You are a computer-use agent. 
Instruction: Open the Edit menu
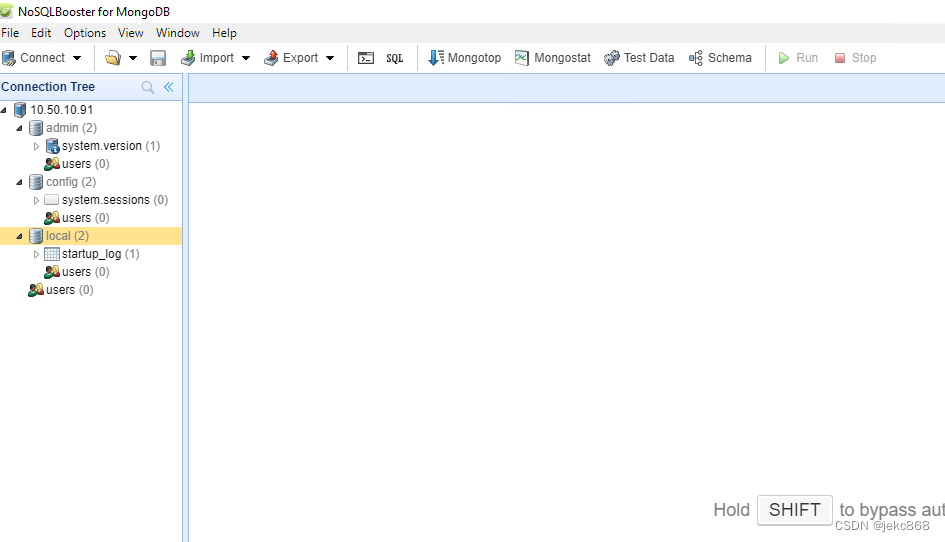click(x=41, y=33)
